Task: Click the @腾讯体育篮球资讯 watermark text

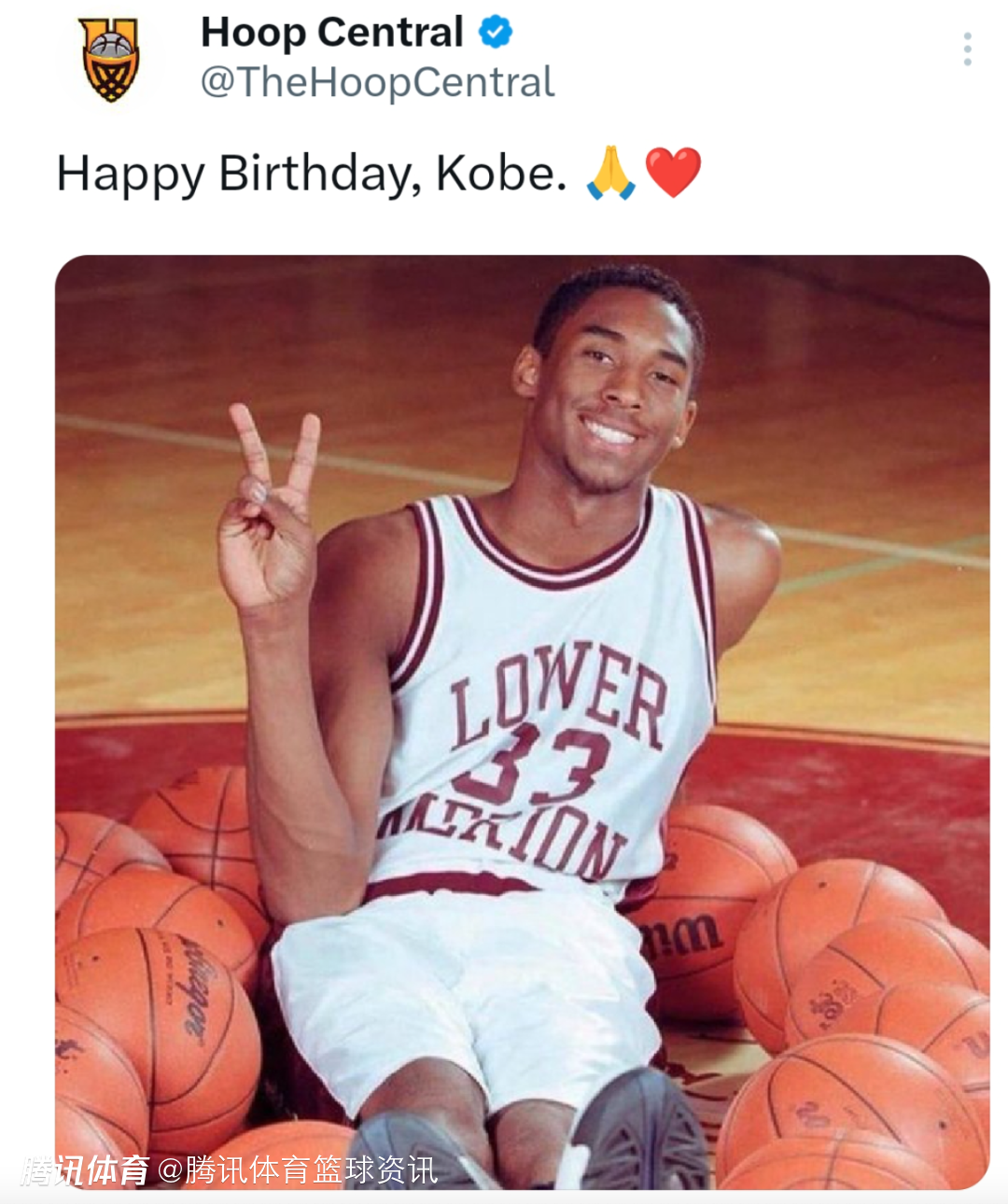Action: click(x=297, y=1170)
